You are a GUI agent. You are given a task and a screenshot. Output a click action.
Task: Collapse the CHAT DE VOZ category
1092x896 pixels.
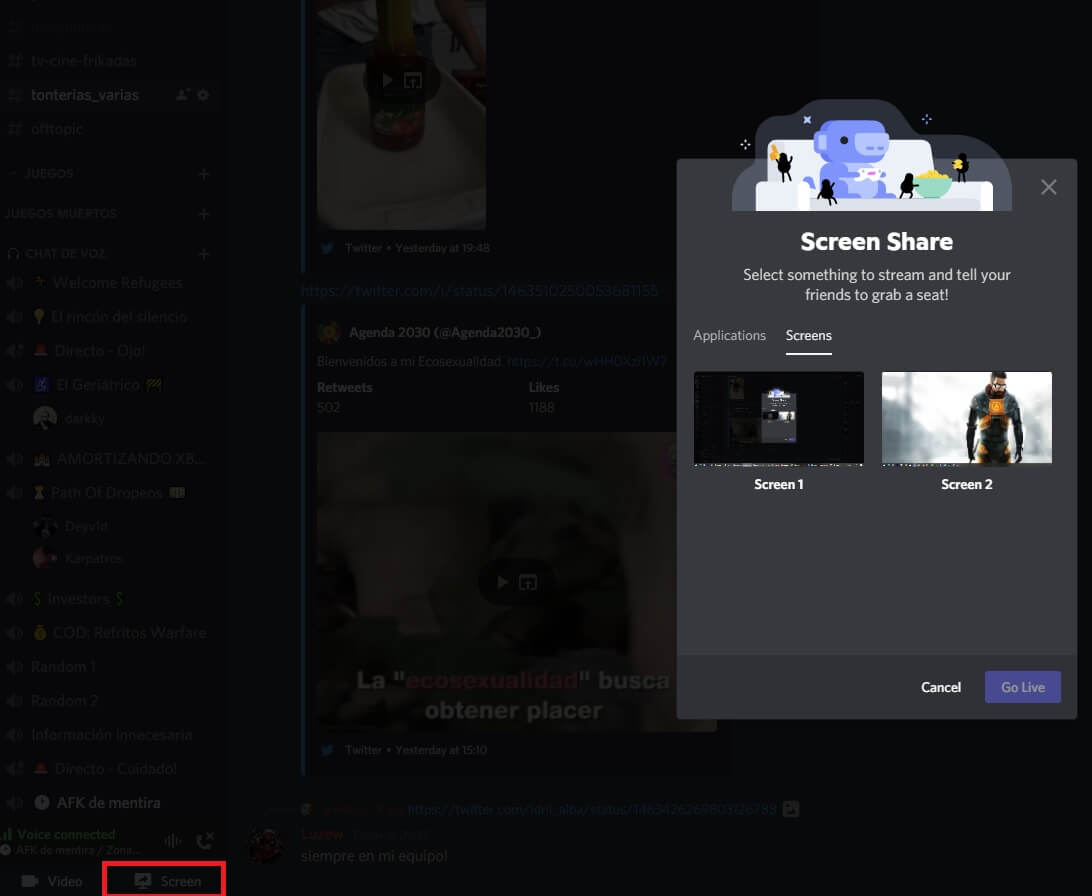click(60, 254)
